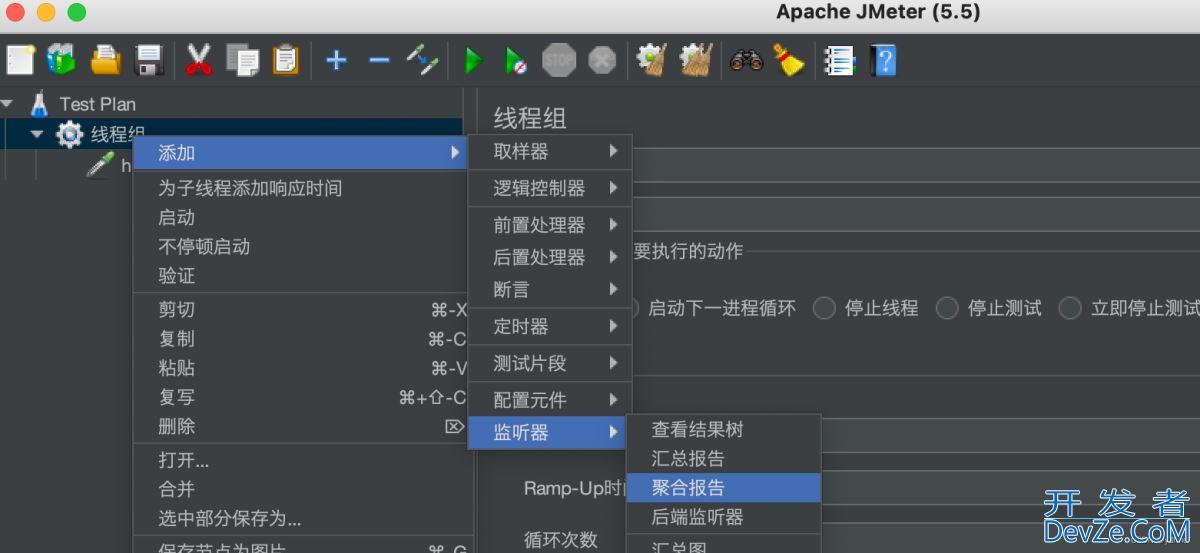This screenshot has width=1200, height=553.
Task: Collapse all nodes with the minus icon
Action: pos(379,61)
